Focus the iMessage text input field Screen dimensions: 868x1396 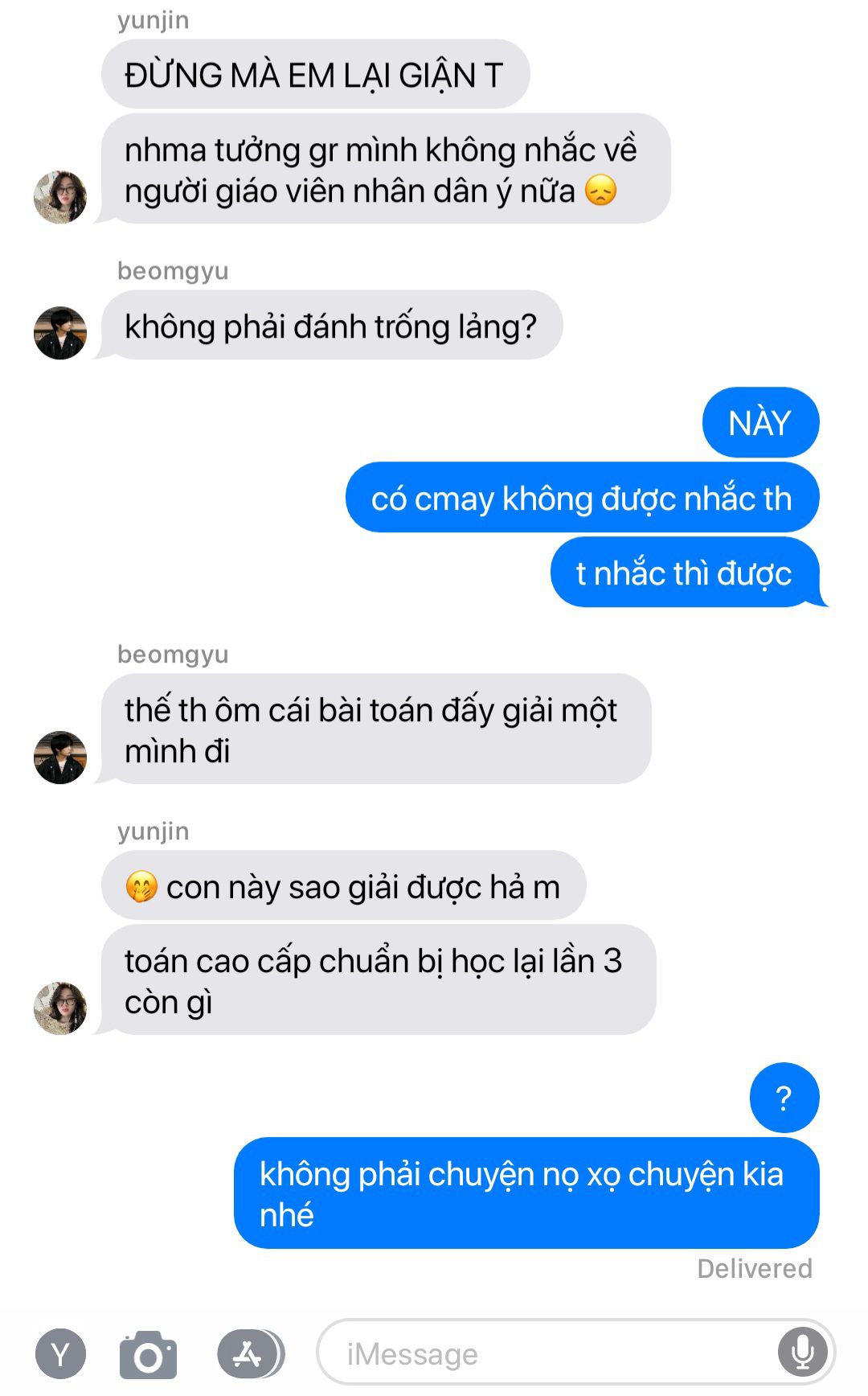[x=576, y=1353]
